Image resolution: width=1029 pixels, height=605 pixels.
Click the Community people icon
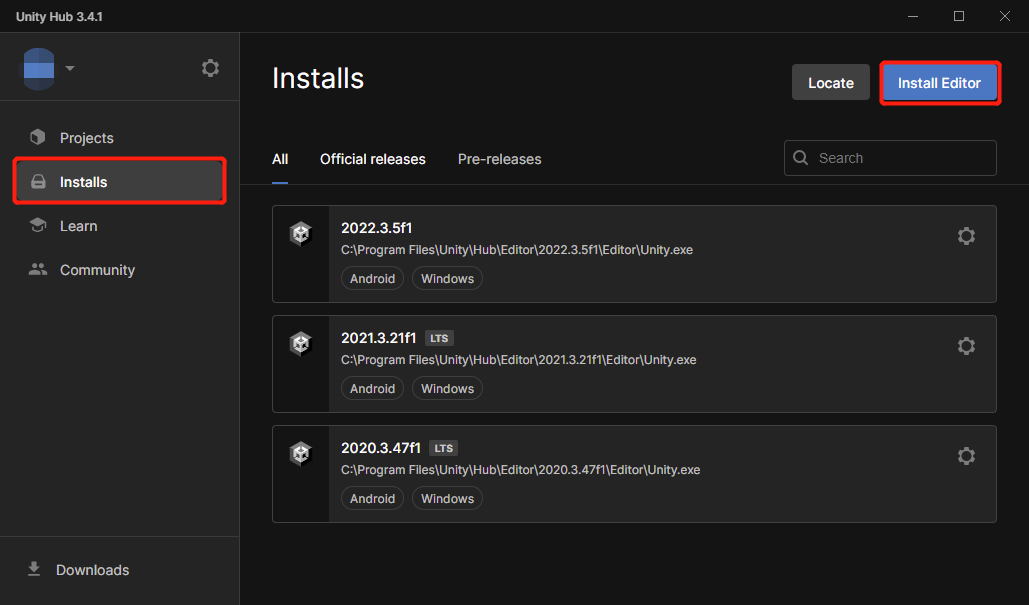(38, 269)
